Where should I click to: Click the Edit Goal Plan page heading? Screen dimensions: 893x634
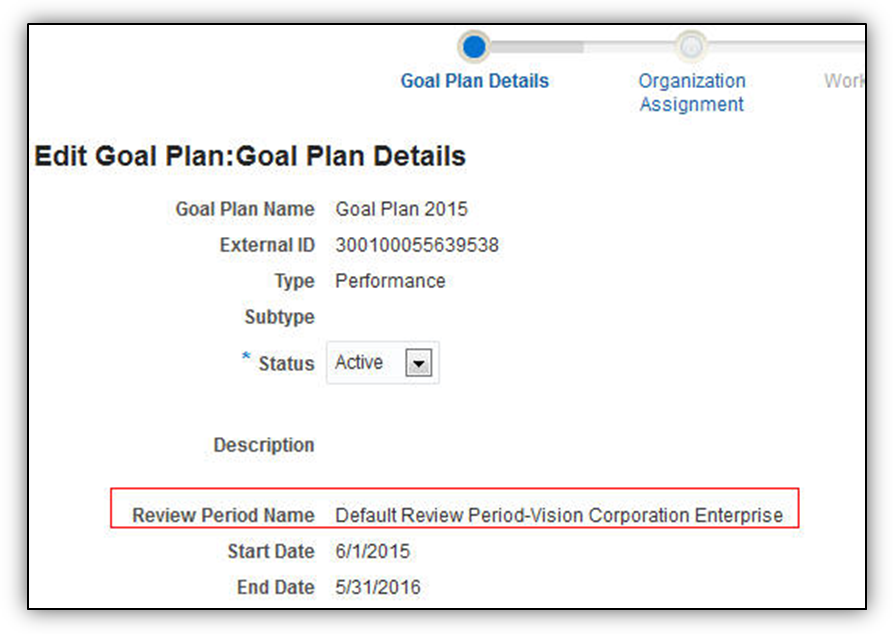(x=250, y=157)
